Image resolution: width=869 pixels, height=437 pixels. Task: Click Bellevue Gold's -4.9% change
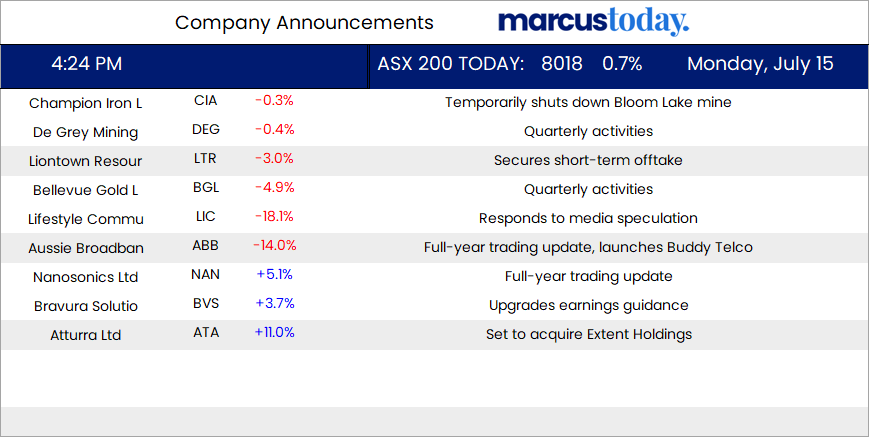pos(273,189)
